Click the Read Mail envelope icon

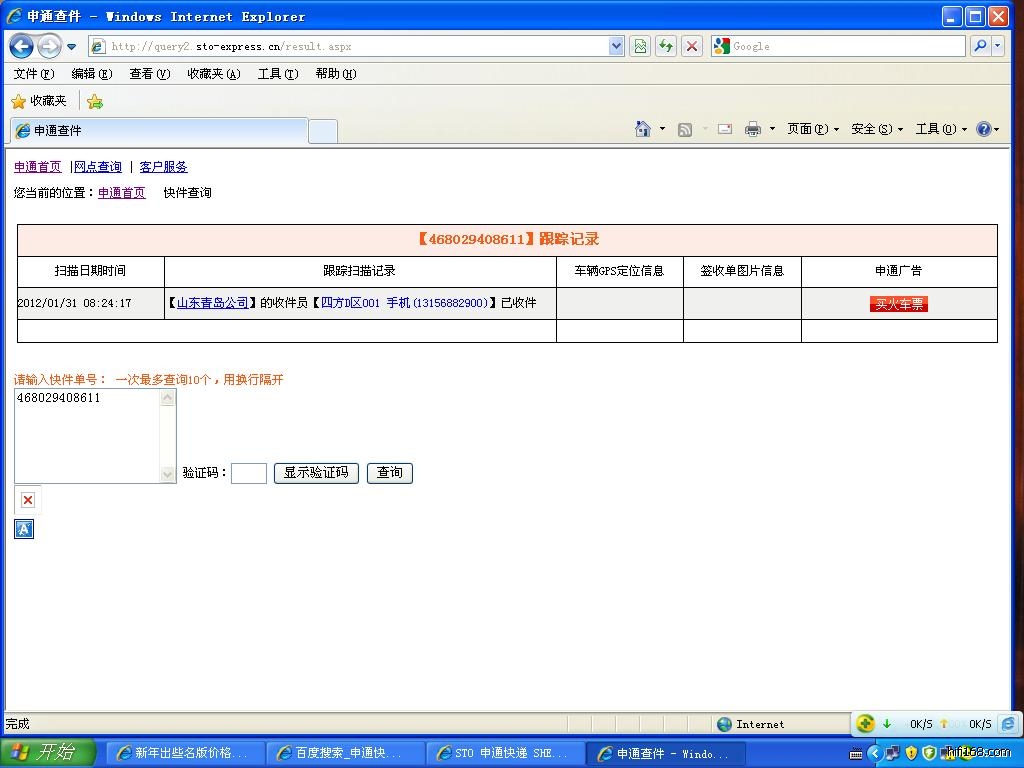pos(725,129)
